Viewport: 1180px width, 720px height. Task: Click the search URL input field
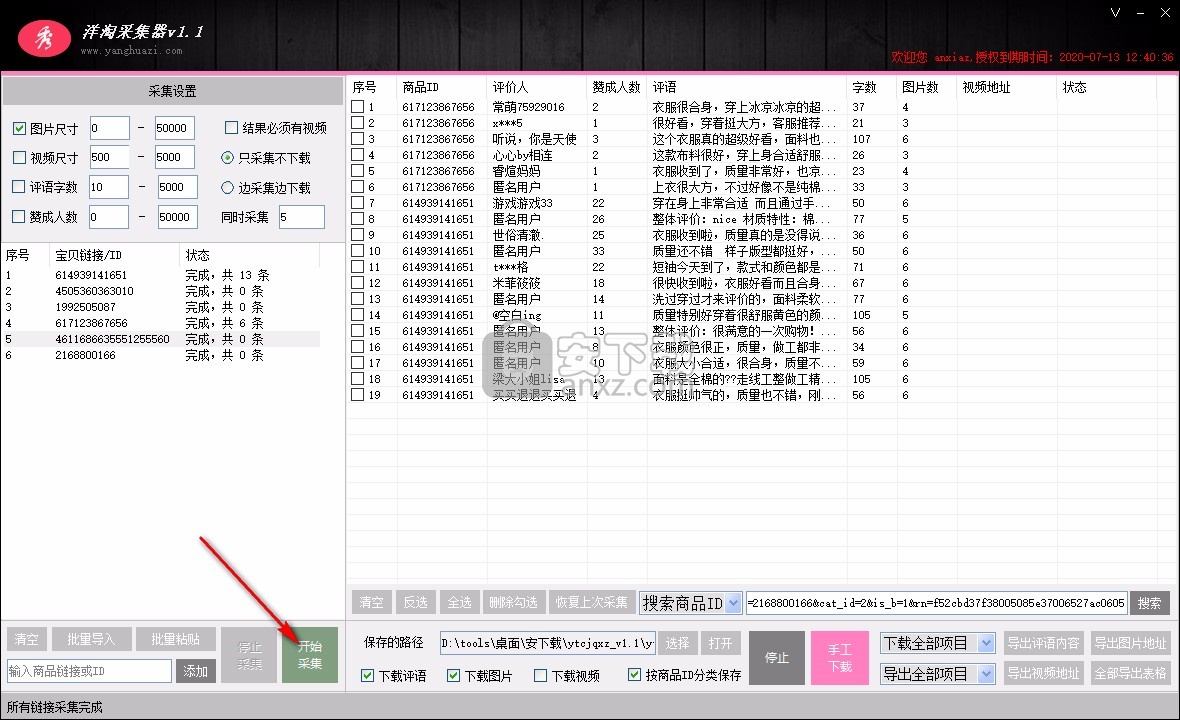tap(937, 603)
